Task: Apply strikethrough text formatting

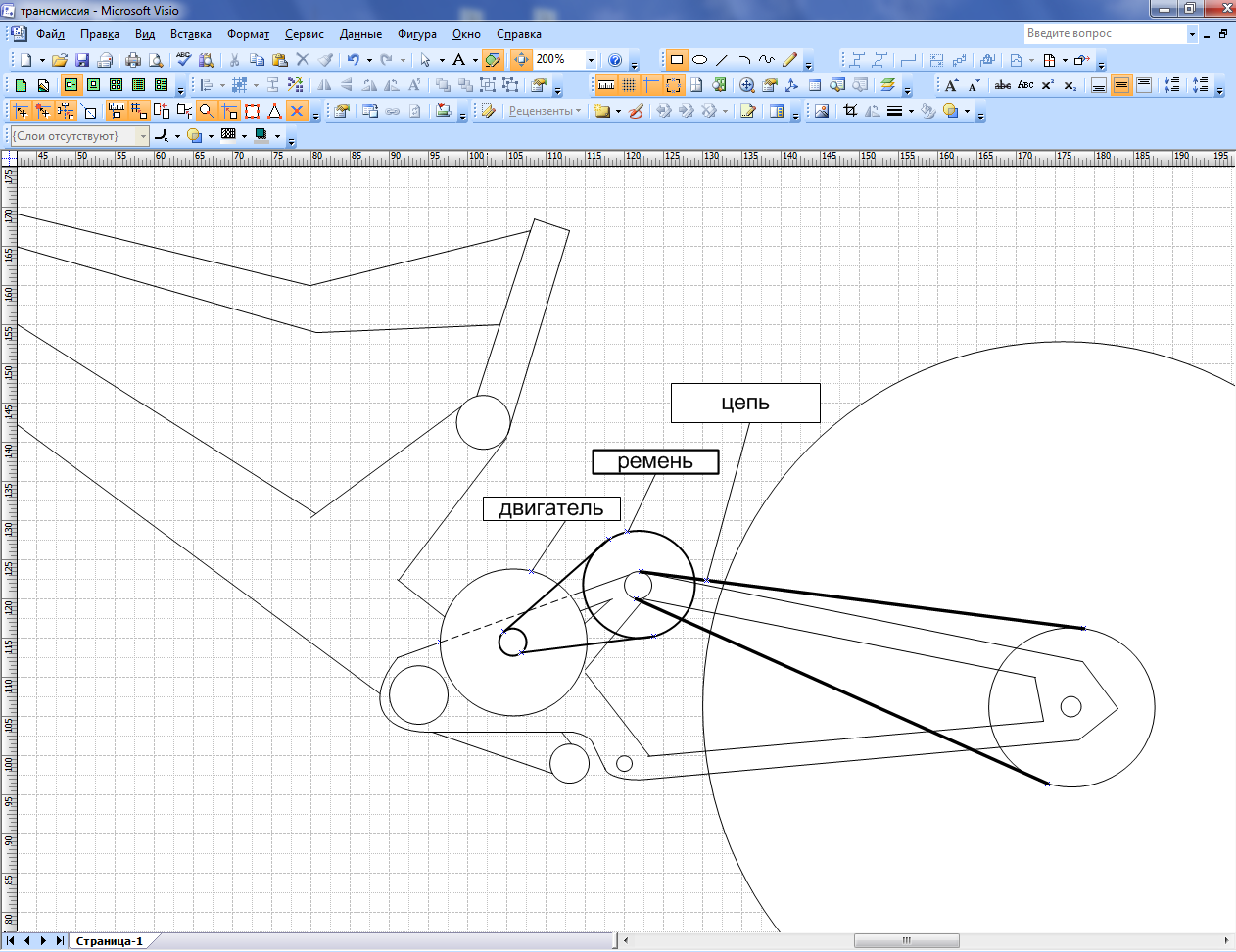Action: (1003, 85)
